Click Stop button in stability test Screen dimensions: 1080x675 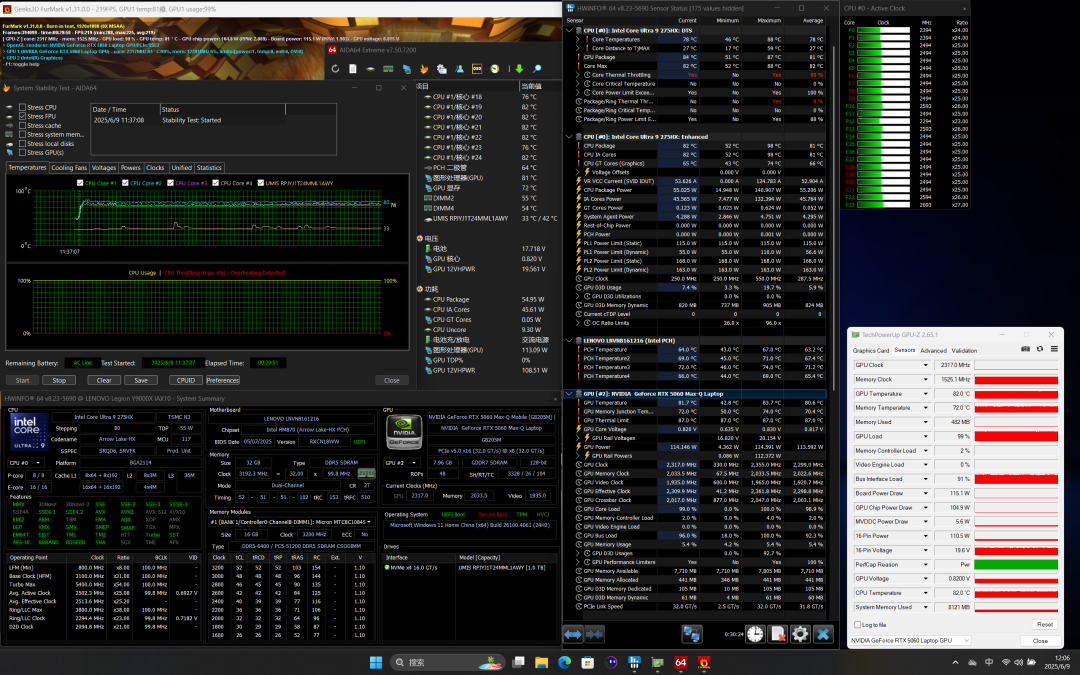[x=59, y=380]
